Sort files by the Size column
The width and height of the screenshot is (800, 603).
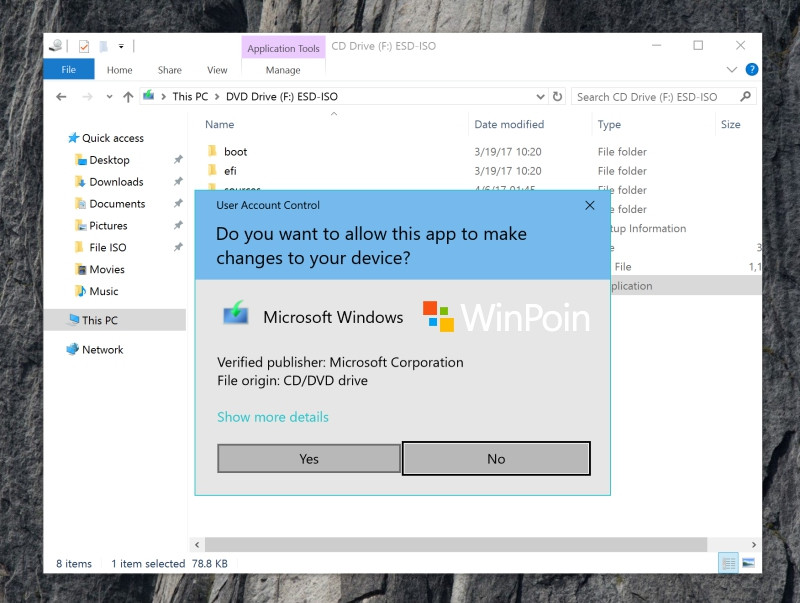tap(730, 124)
